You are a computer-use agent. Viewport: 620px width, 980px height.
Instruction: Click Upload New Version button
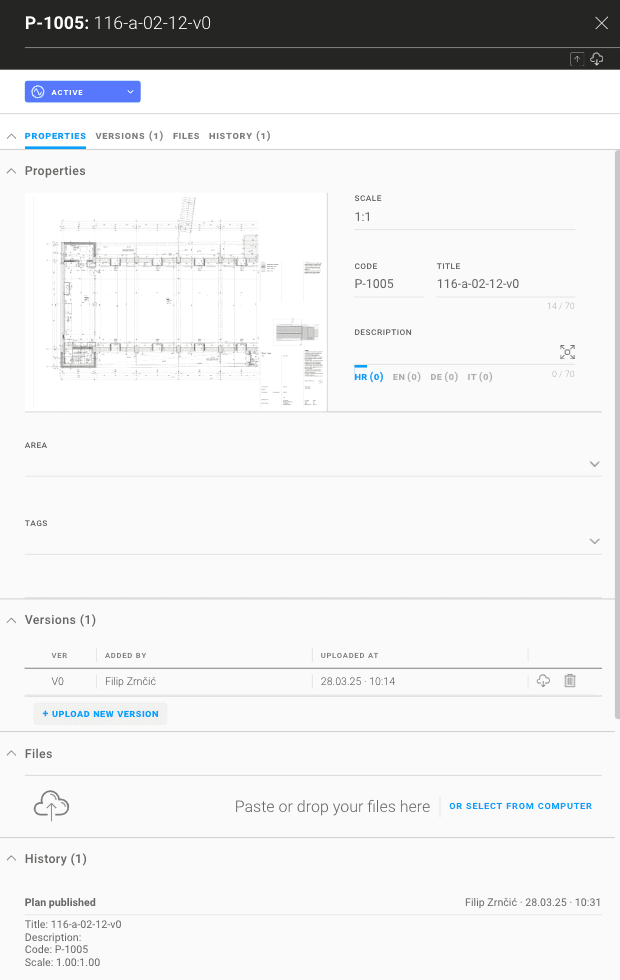pos(101,714)
